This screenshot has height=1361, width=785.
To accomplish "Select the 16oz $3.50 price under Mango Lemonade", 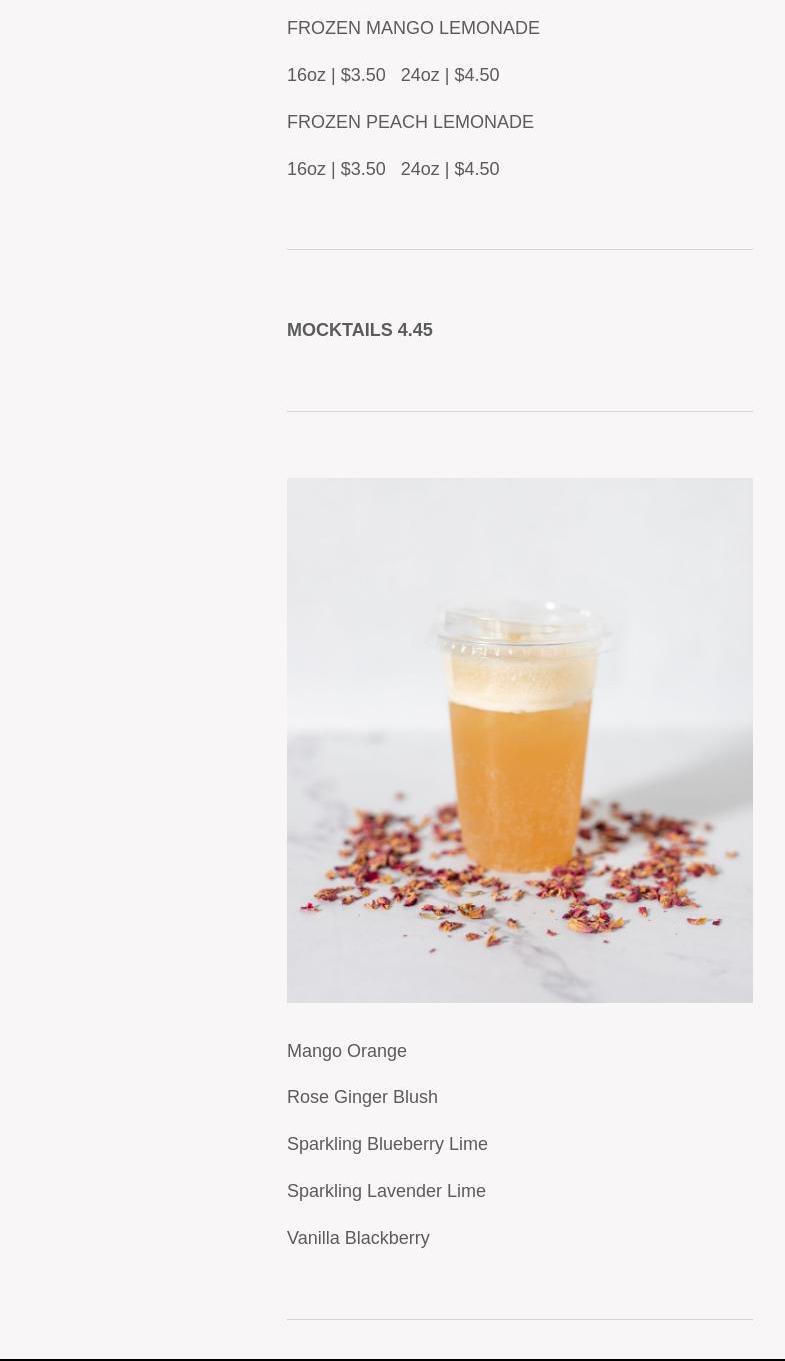I will click(x=336, y=75).
